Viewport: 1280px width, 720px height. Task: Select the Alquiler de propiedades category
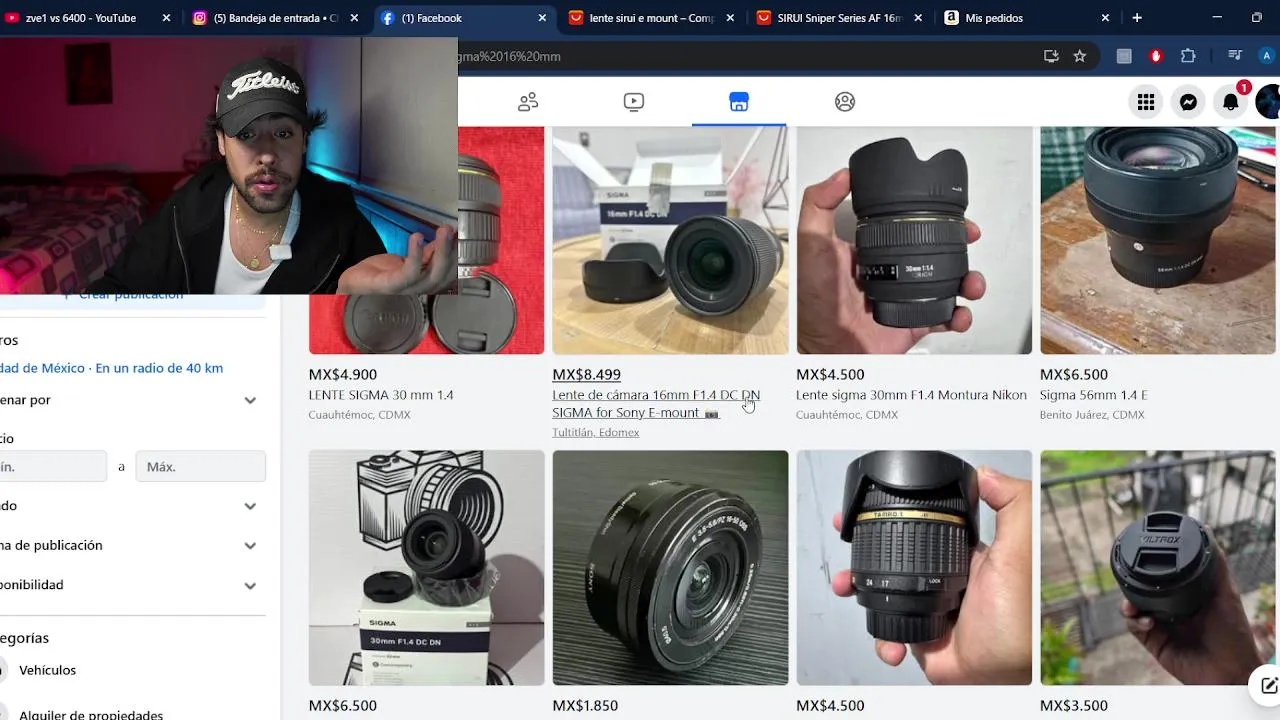click(90, 715)
